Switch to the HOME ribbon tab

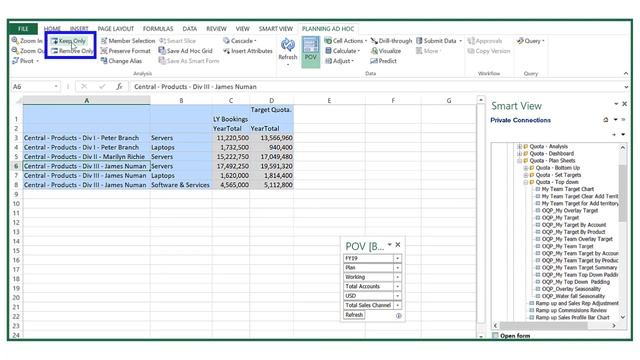click(x=52, y=29)
